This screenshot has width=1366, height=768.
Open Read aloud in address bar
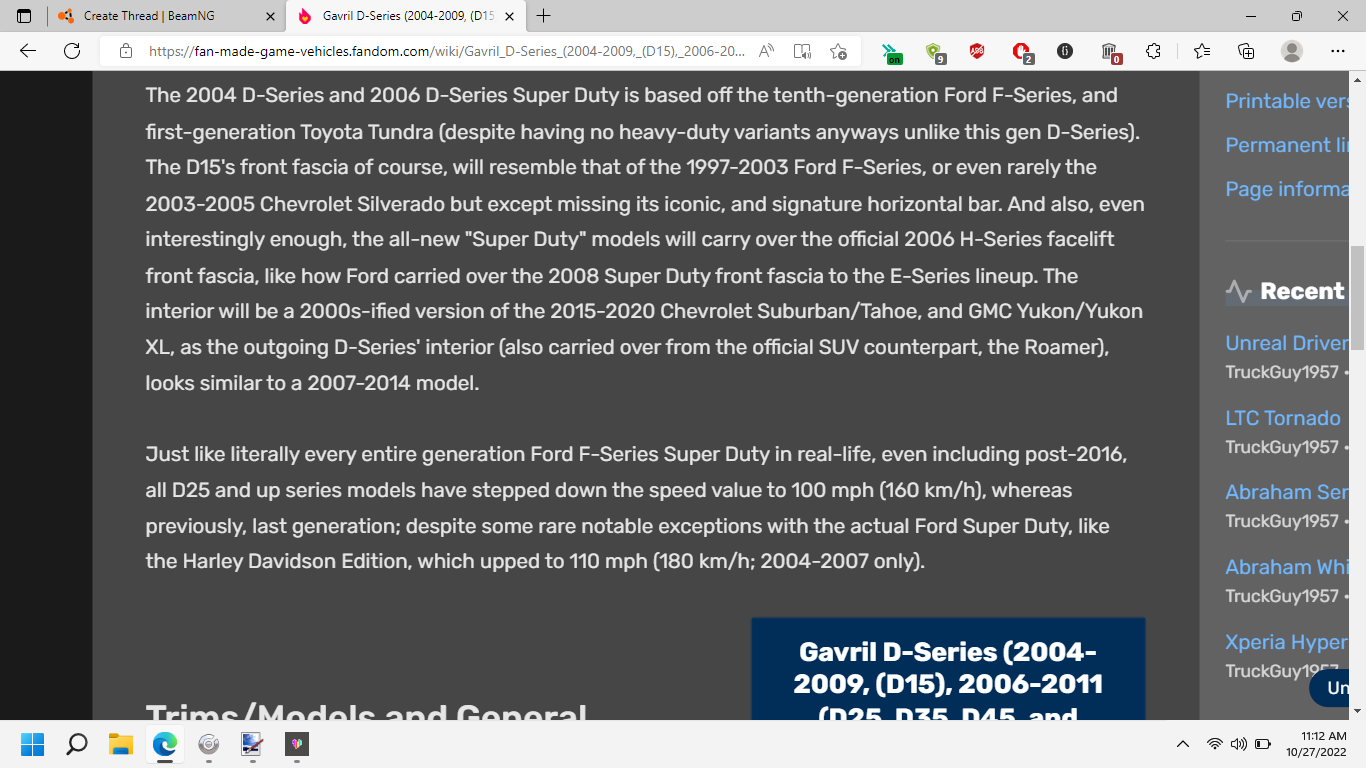[766, 51]
